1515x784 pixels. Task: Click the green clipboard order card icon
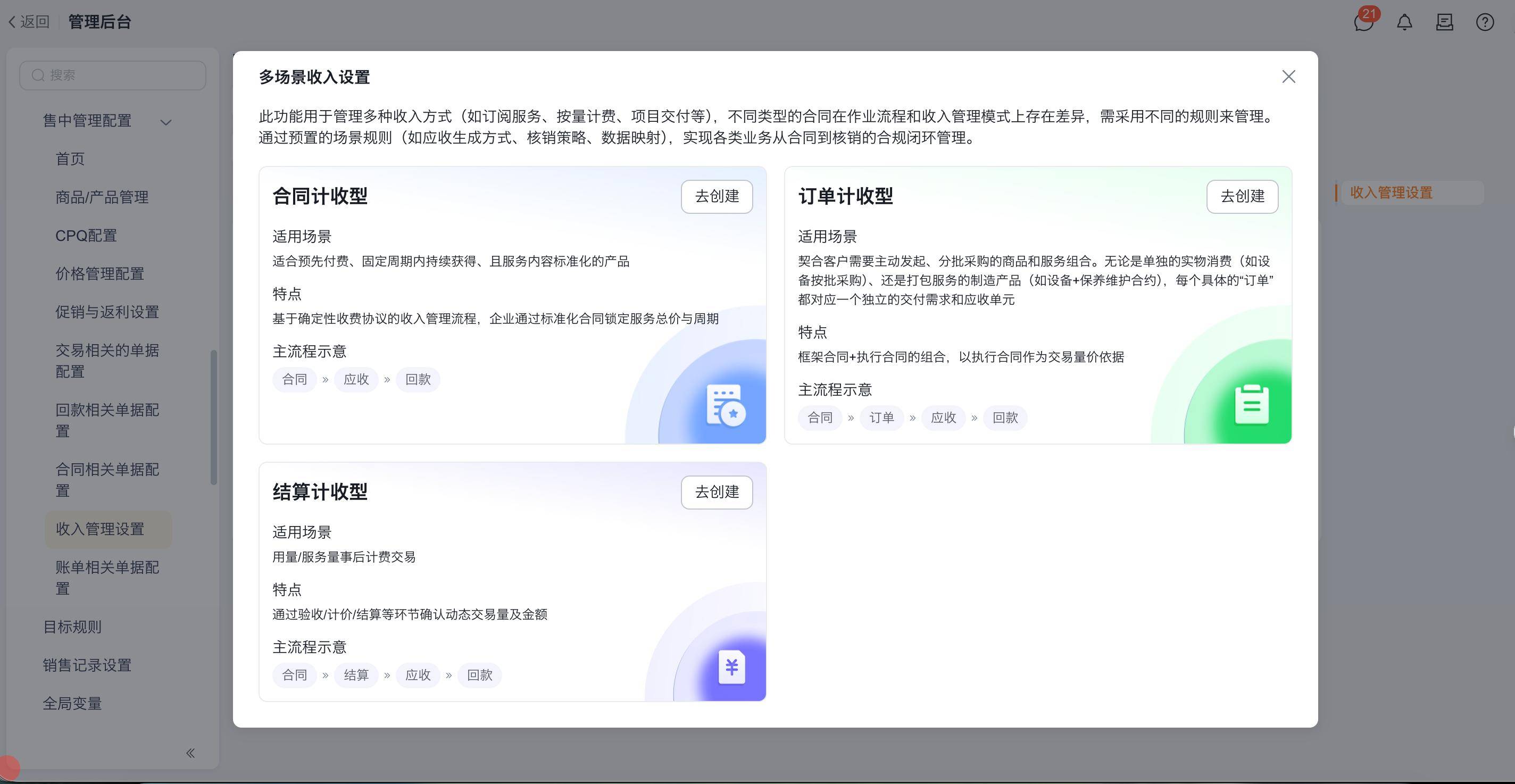[1252, 405]
